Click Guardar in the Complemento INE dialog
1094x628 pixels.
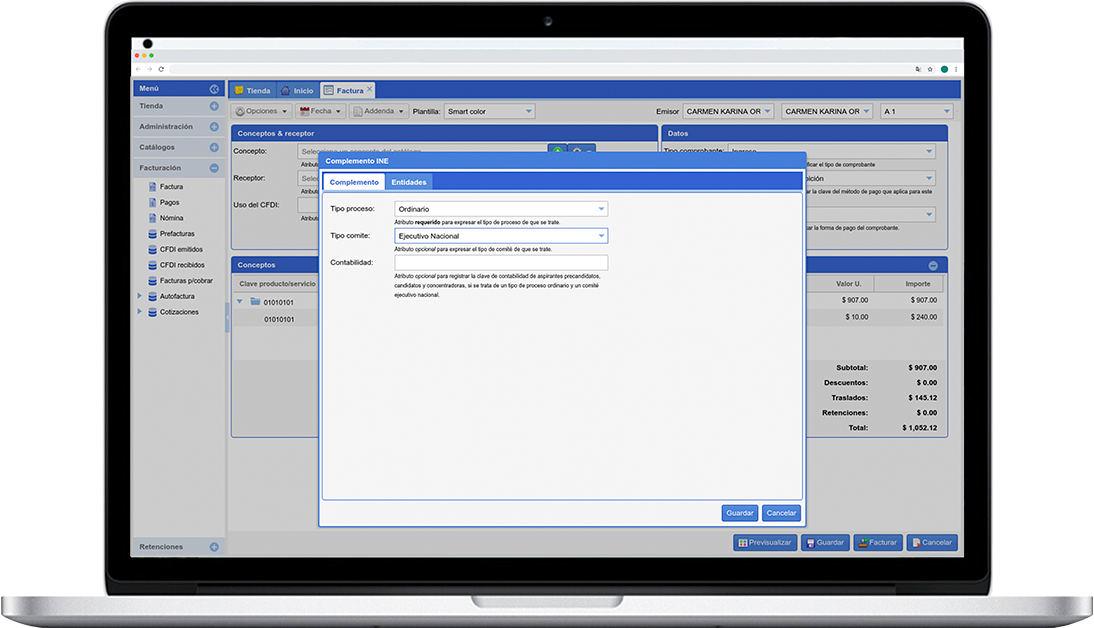(x=740, y=513)
